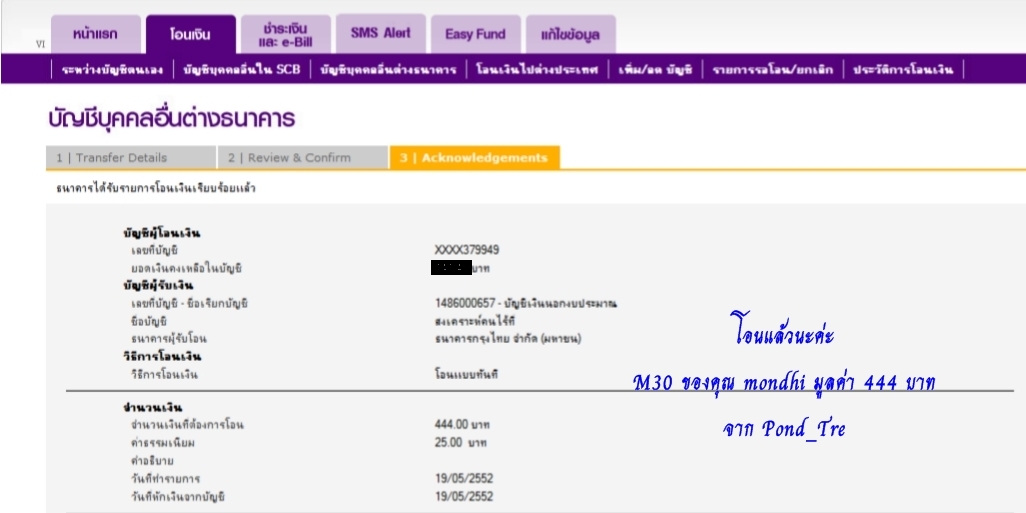Click transfer amount 444.00 บาท
Image resolution: width=1026 pixels, height=513 pixels.
462,425
